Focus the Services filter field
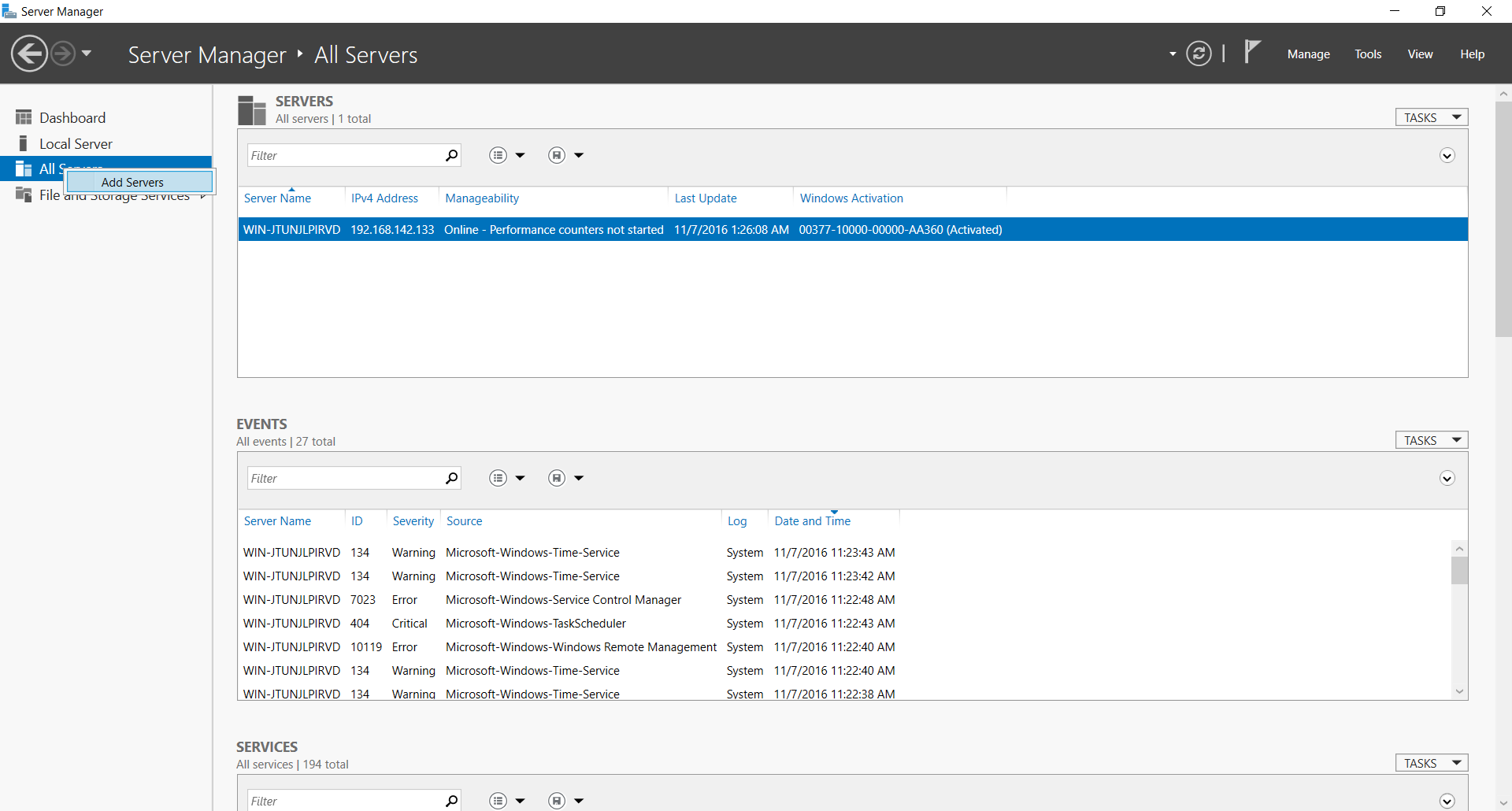The height and width of the screenshot is (811, 1512). tap(345, 801)
